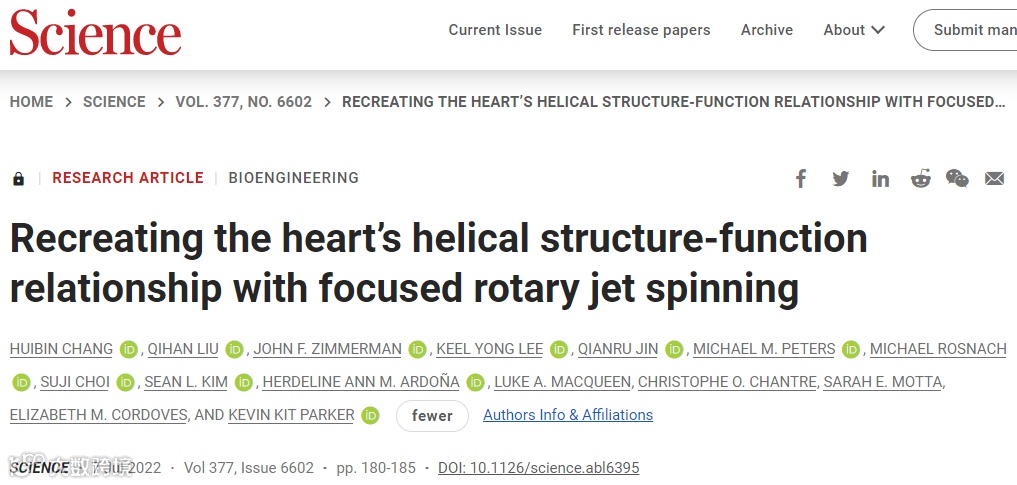1017x485 pixels.
Task: Click the LinkedIn share icon
Action: click(x=880, y=179)
